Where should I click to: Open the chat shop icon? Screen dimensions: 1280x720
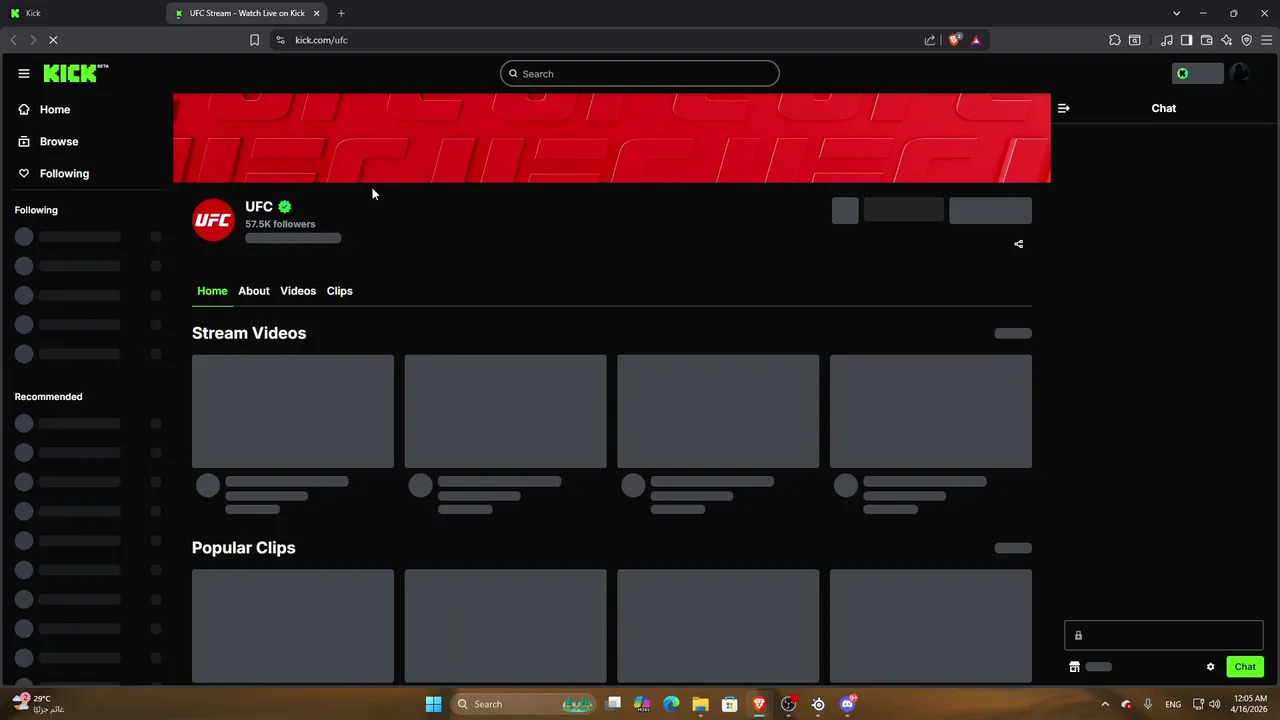click(x=1075, y=667)
